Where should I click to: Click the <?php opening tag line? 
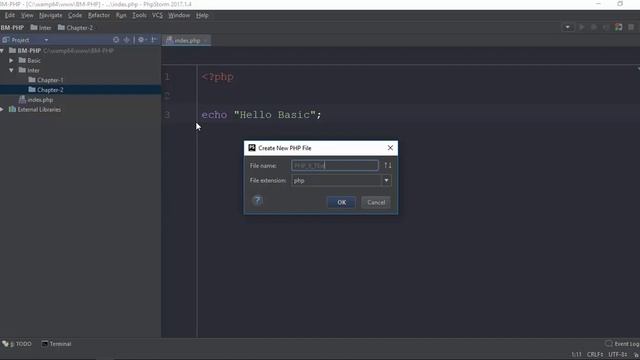pos(218,77)
